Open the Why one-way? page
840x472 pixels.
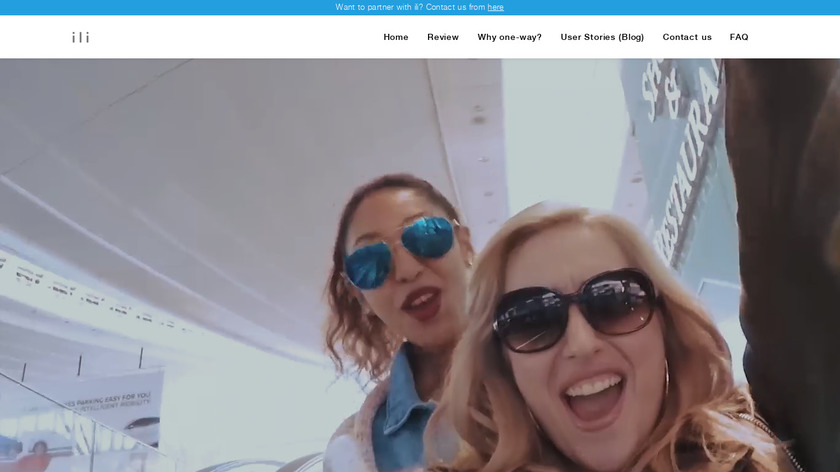tap(509, 37)
